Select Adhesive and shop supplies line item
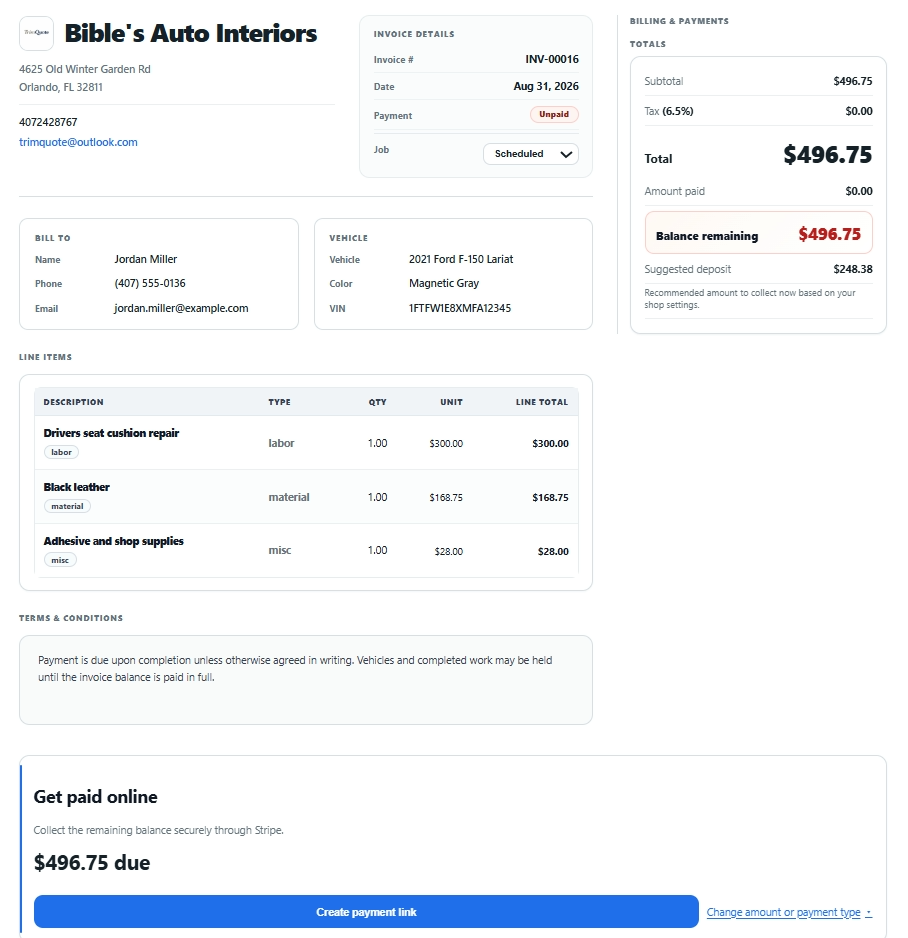The width and height of the screenshot is (908, 938). pos(306,550)
